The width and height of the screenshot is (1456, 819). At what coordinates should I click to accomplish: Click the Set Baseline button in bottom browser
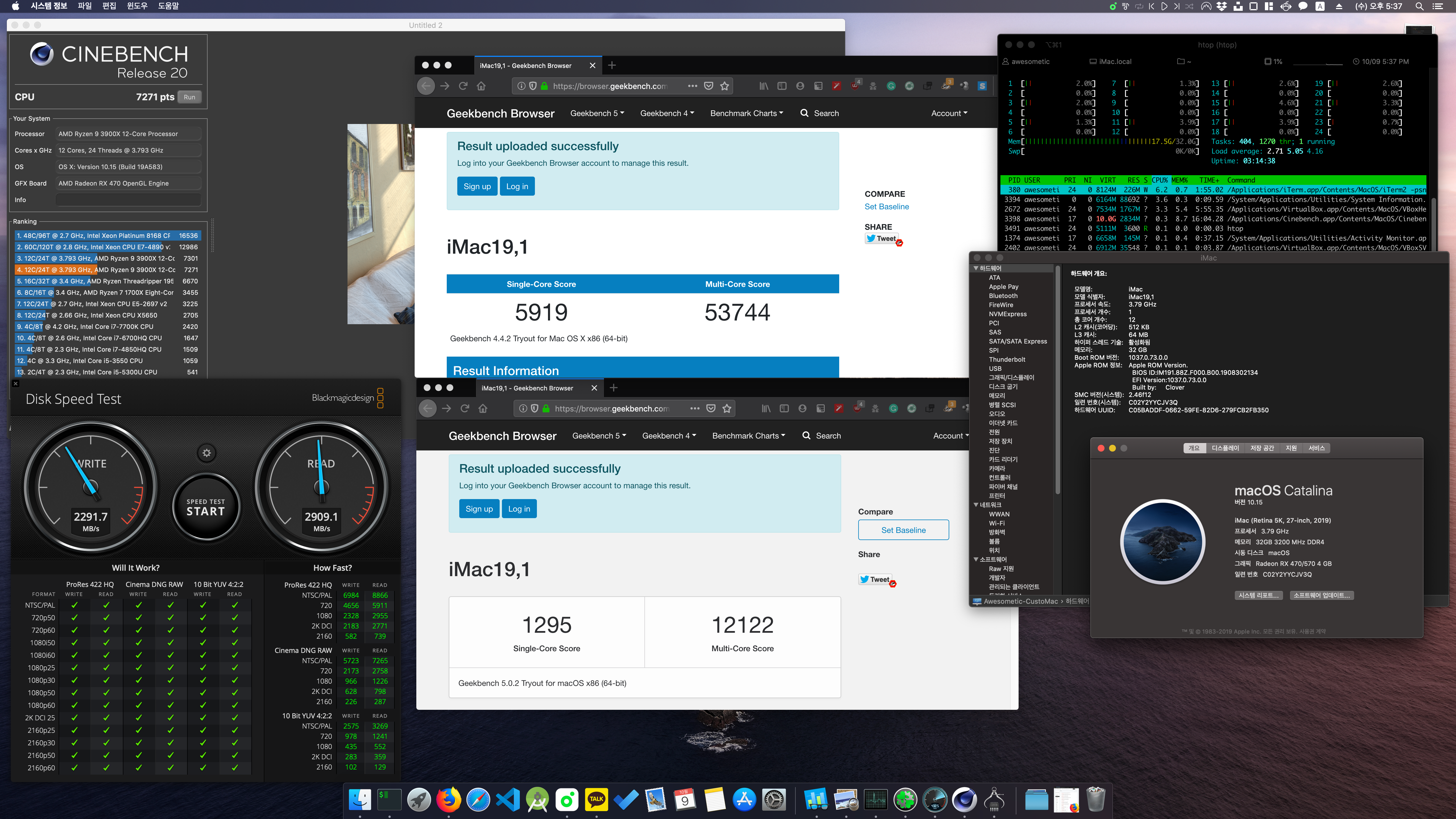click(x=903, y=530)
